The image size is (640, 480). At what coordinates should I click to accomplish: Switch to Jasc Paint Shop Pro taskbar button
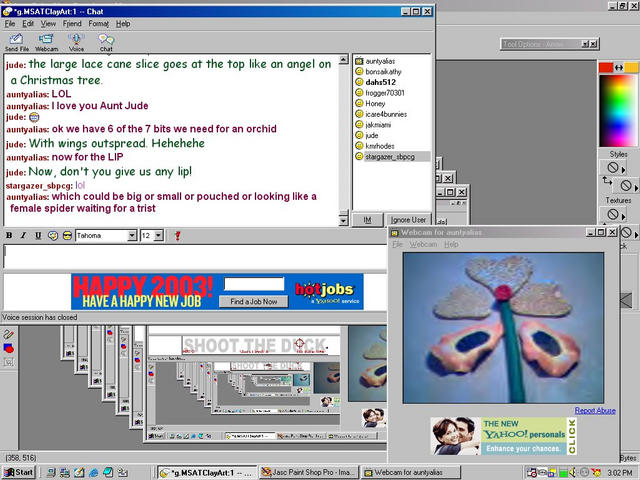(x=309, y=472)
